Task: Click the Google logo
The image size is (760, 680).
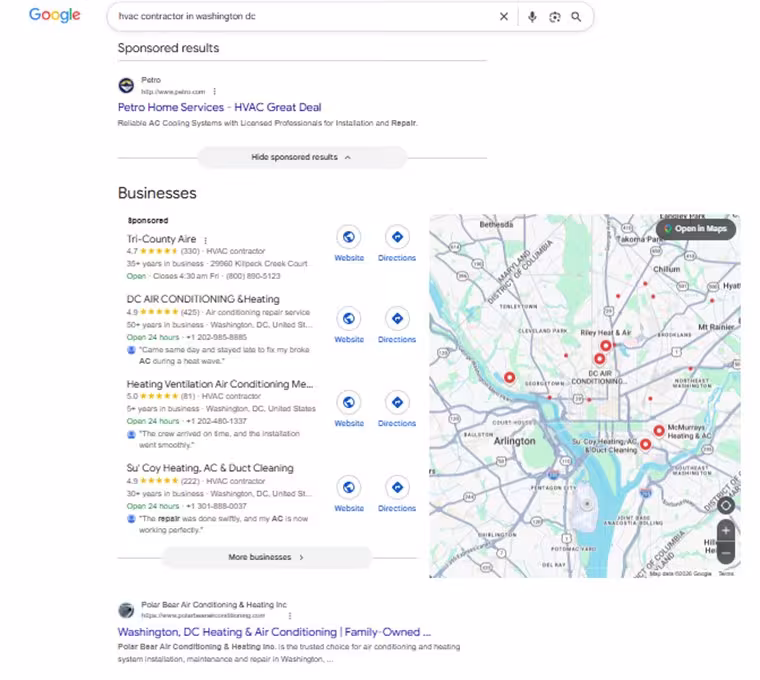Action: [55, 15]
